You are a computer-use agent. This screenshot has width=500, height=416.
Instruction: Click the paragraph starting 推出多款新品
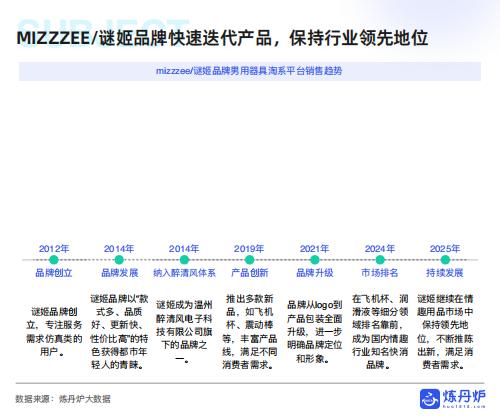[x=249, y=332]
